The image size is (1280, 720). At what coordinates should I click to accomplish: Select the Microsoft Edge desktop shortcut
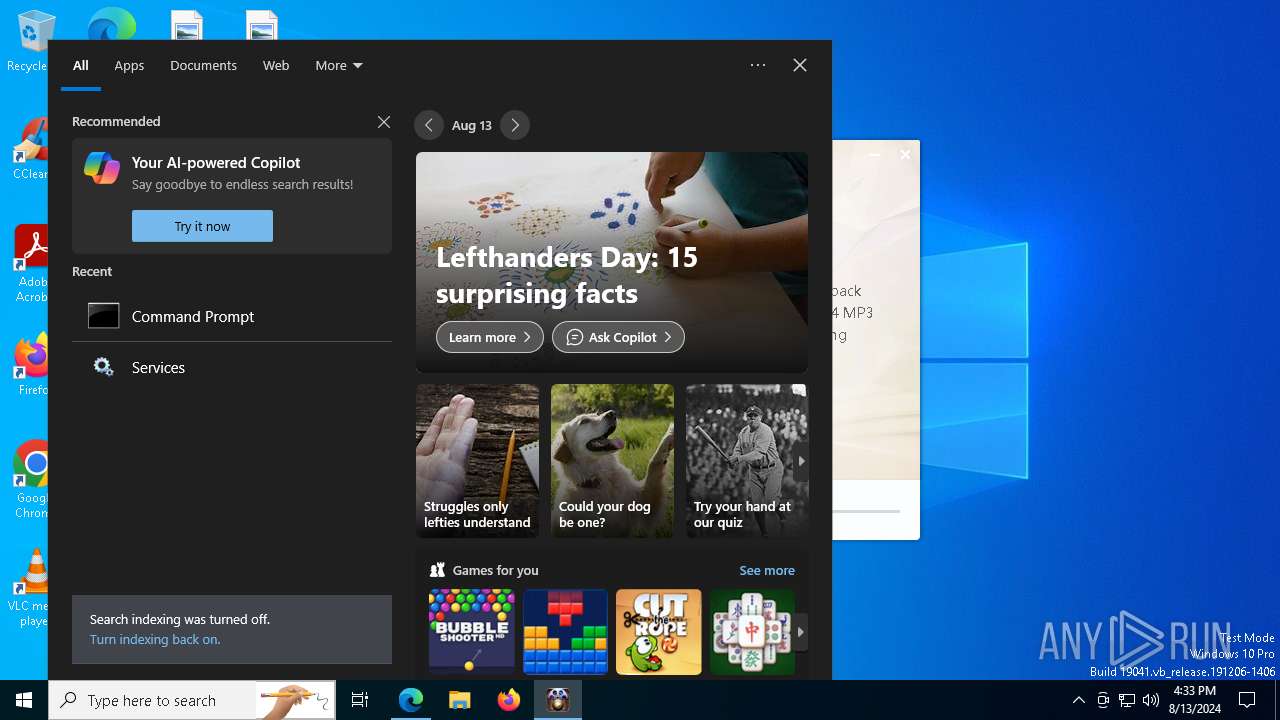point(111,25)
